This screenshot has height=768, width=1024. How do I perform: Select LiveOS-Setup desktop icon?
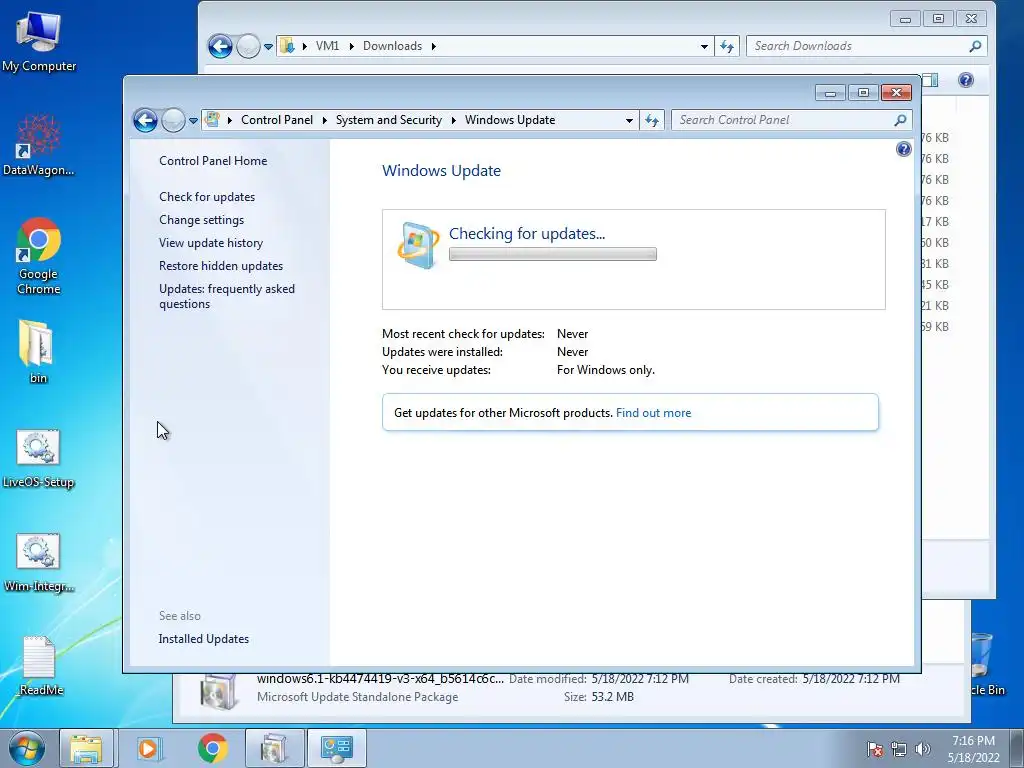point(38,458)
